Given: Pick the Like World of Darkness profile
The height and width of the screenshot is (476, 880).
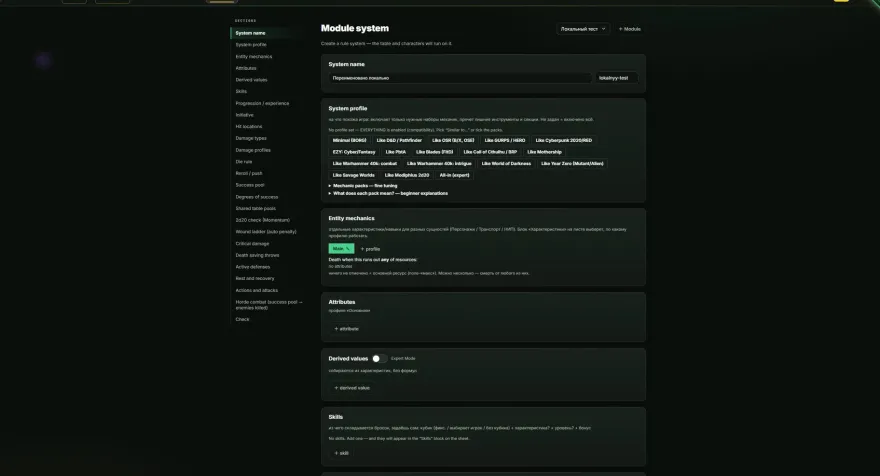Looking at the screenshot, I should click(x=506, y=164).
